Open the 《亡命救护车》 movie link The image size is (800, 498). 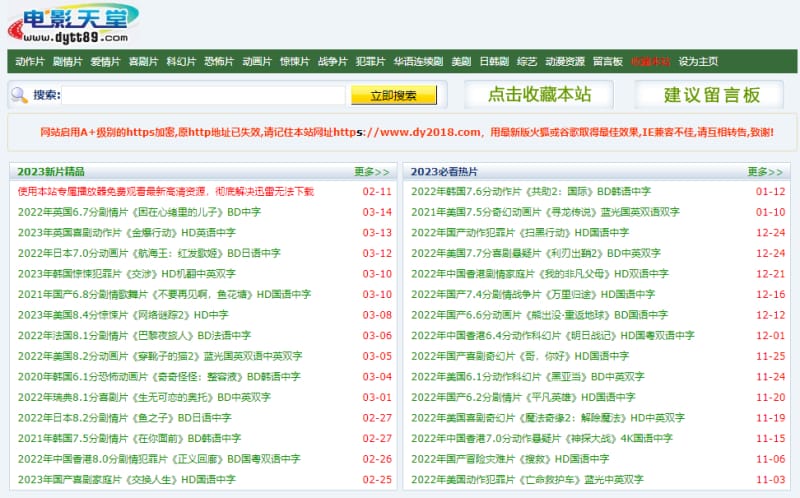(528, 480)
